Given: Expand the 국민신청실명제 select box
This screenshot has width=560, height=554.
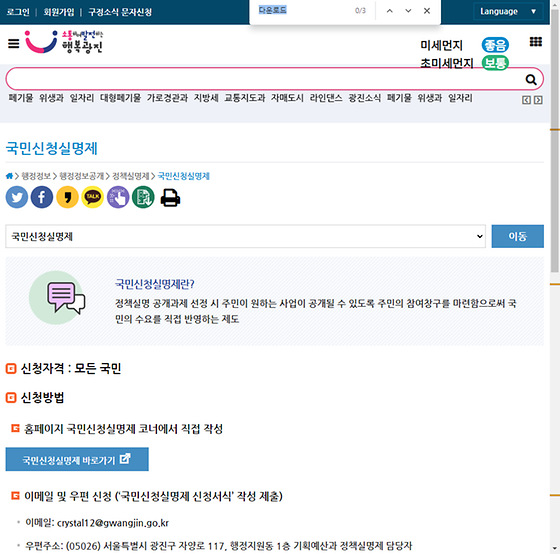Looking at the screenshot, I should coord(245,236).
